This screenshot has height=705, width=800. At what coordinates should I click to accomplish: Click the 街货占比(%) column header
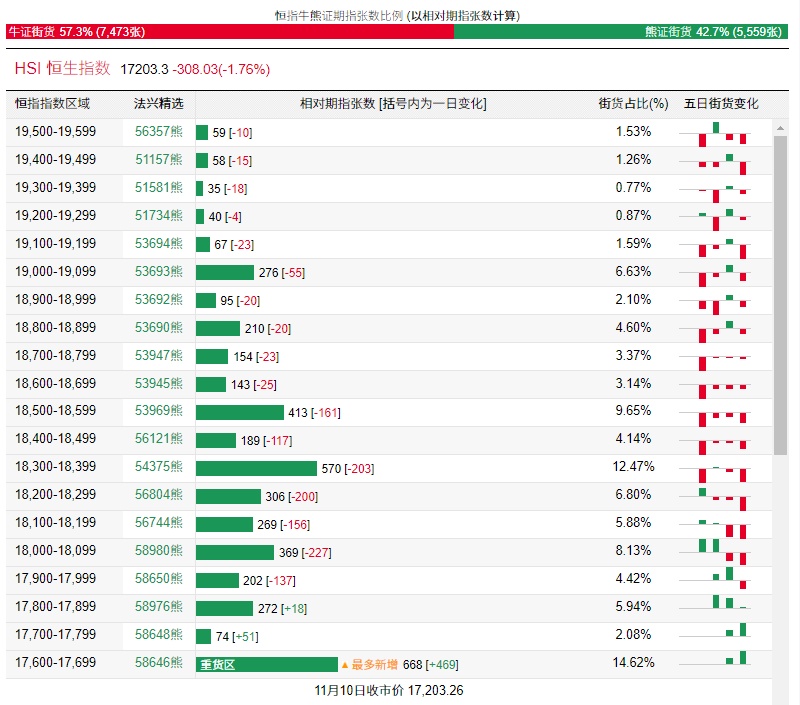pyautogui.click(x=633, y=104)
